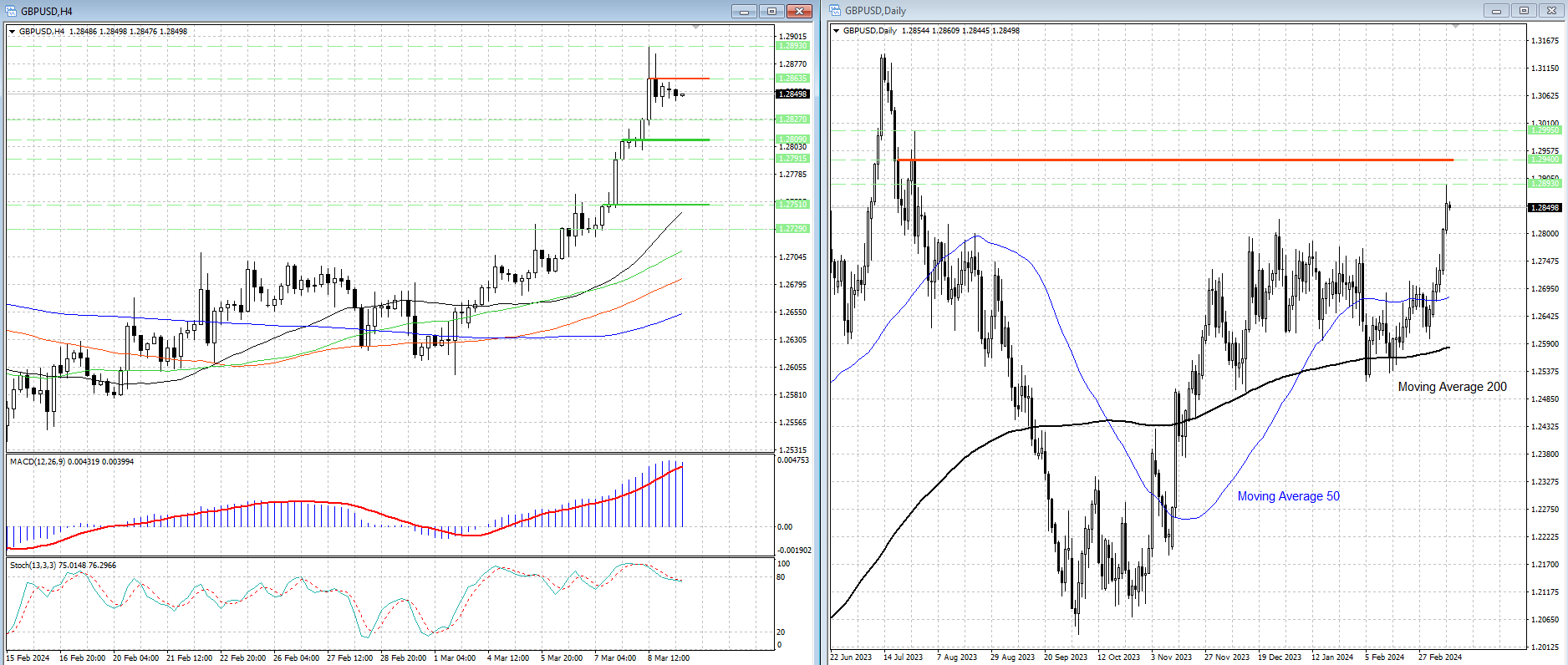This screenshot has width=1568, height=665.
Task: Close the GBPUSD,Daily chart window
Action: (1551, 11)
